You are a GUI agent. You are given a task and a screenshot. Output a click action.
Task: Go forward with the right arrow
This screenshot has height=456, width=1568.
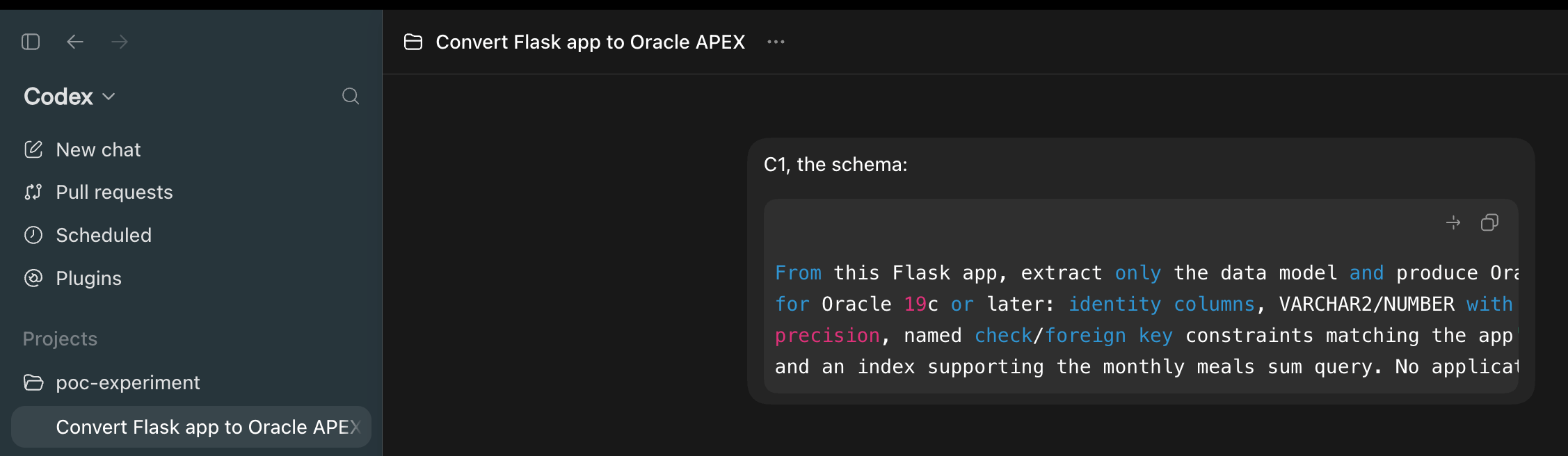pyautogui.click(x=120, y=42)
